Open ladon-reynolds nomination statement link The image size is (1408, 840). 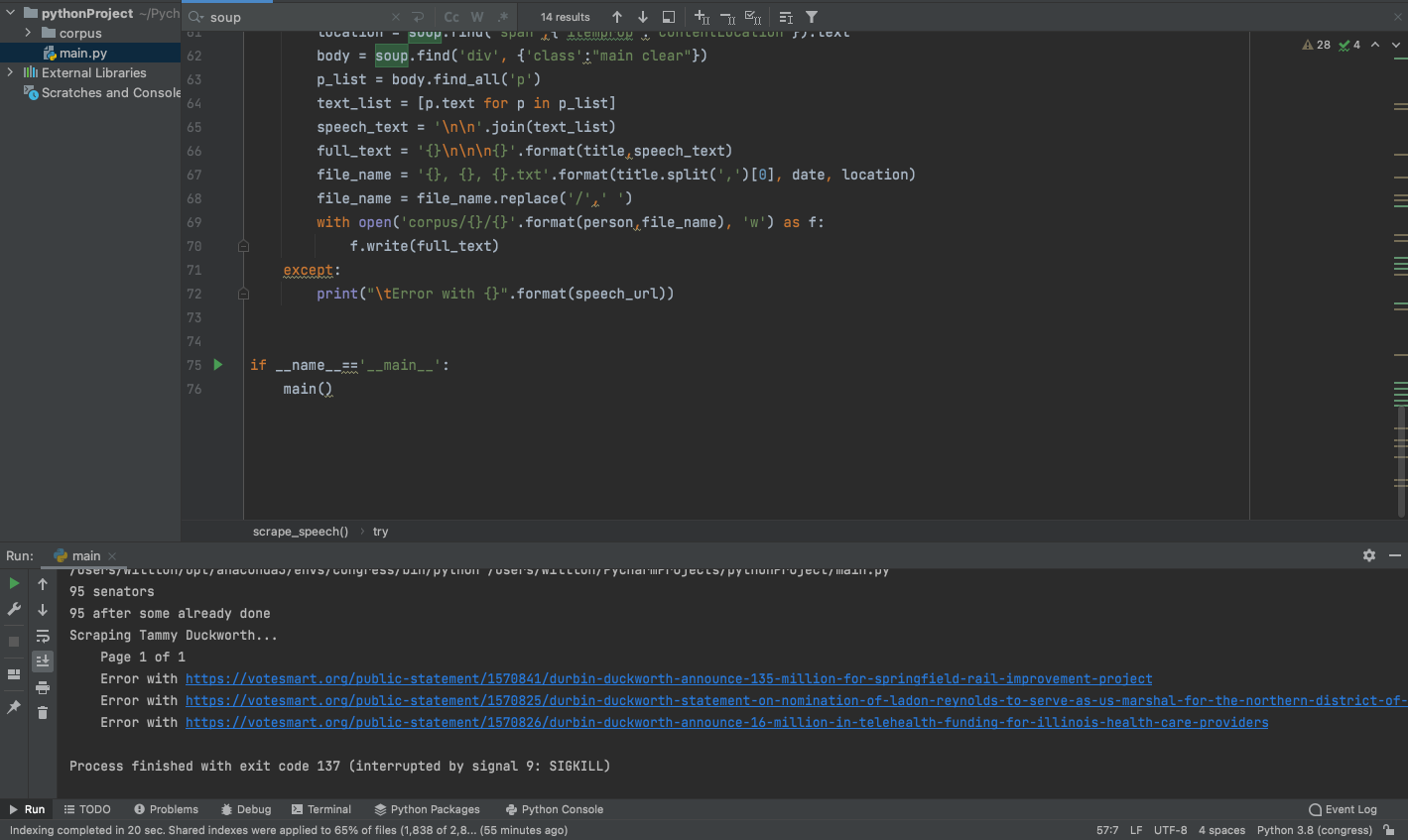click(x=797, y=701)
